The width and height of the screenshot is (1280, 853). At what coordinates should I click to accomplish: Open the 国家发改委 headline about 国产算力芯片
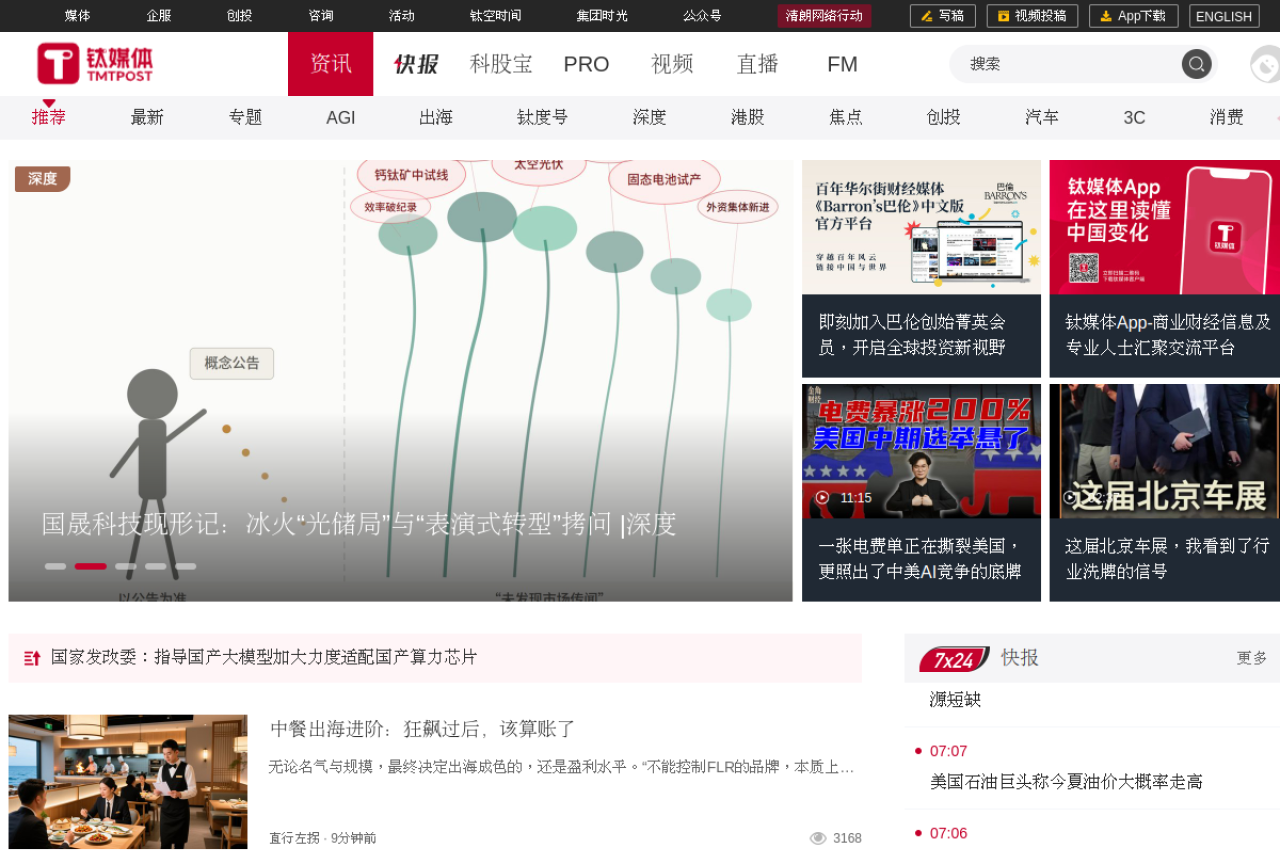pyautogui.click(x=264, y=657)
